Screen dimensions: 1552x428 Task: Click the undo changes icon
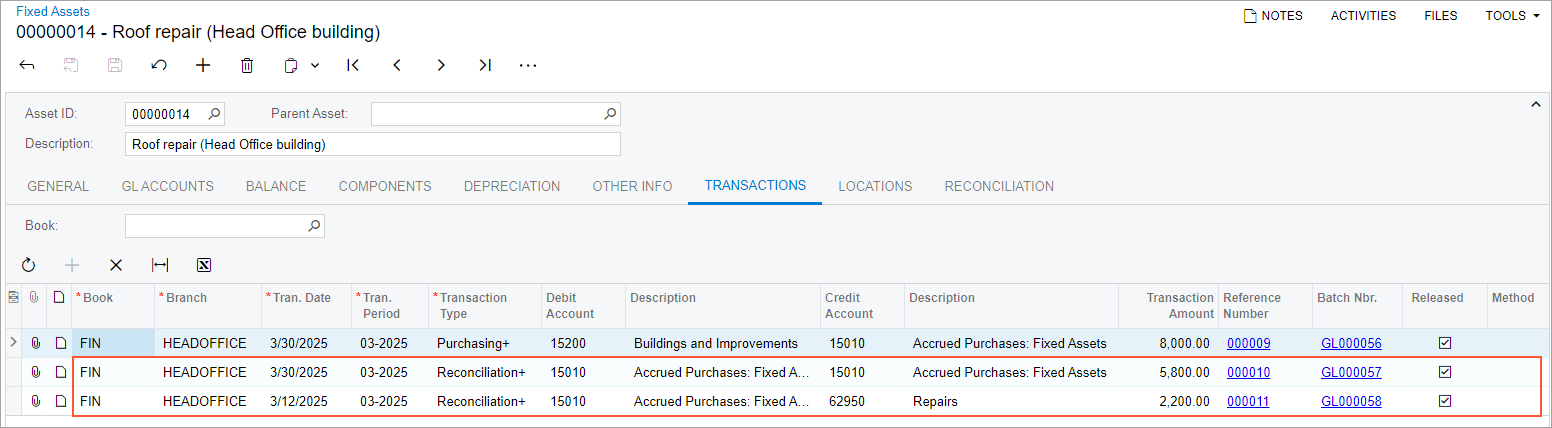[x=159, y=65]
